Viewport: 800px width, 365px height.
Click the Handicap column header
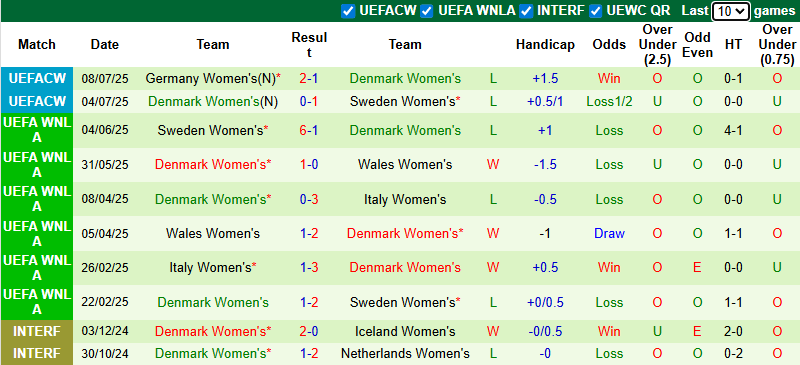545,45
